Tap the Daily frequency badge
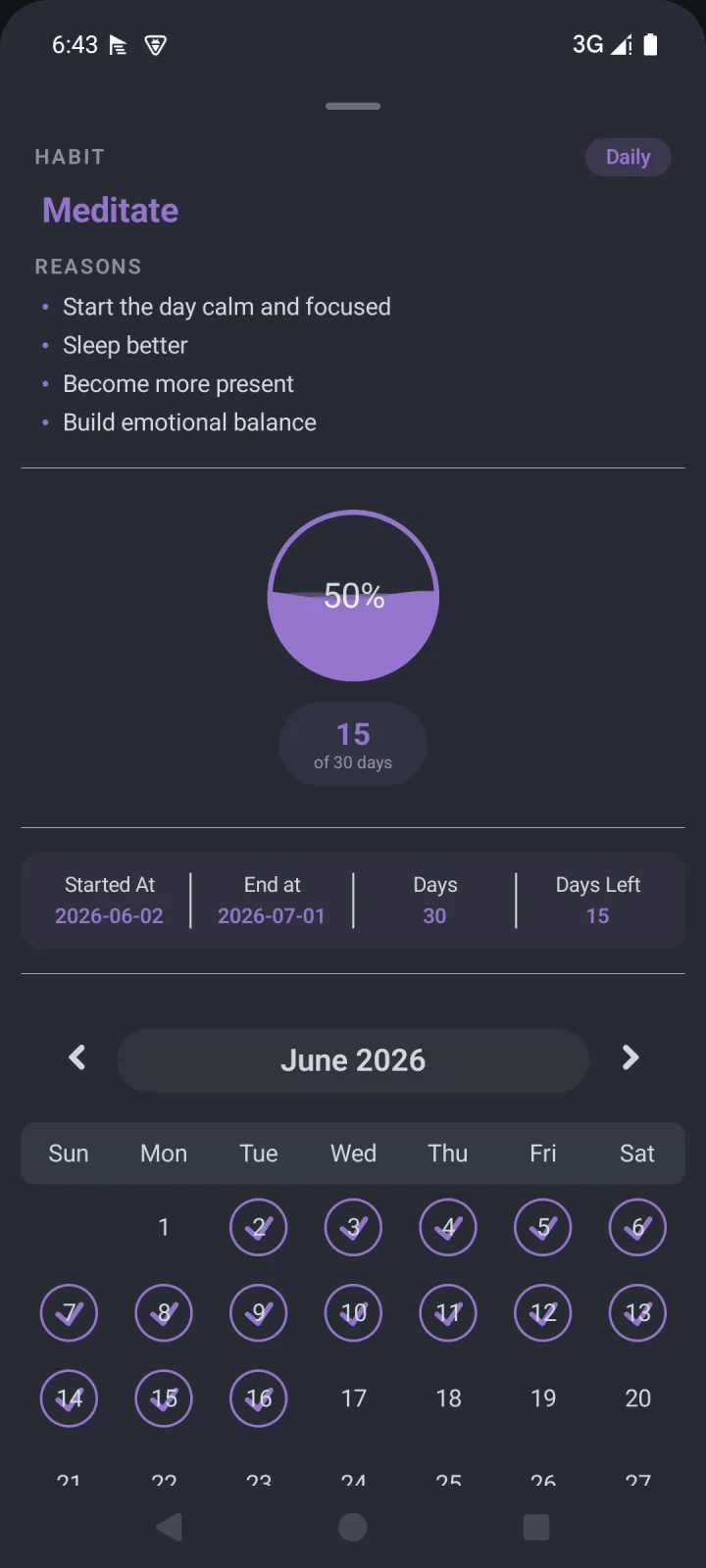Viewport: 706px width, 1568px height. coord(629,157)
